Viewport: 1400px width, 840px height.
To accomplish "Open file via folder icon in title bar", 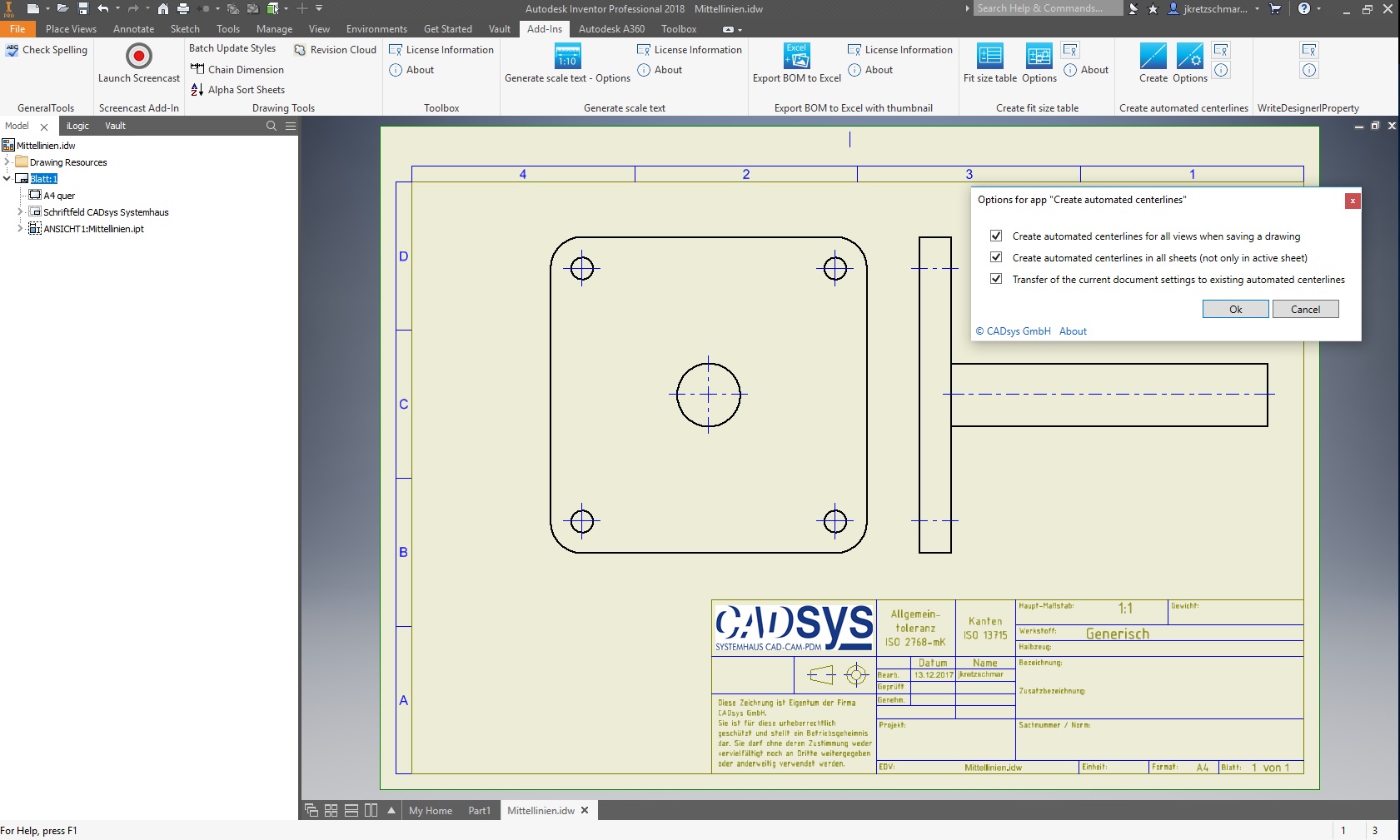I will tap(62, 8).
